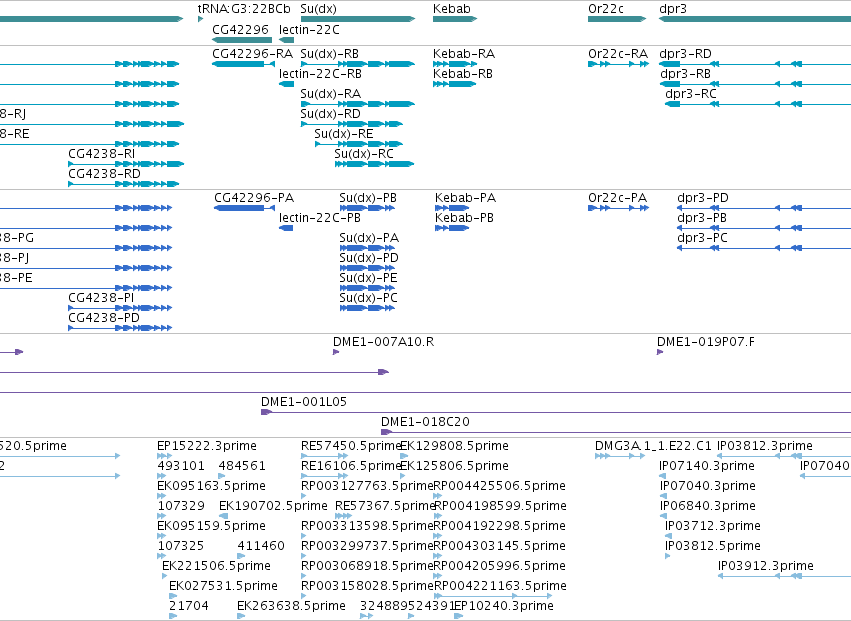851x621 pixels.
Task: Select EST IP07140.3prime
Action: point(663,477)
